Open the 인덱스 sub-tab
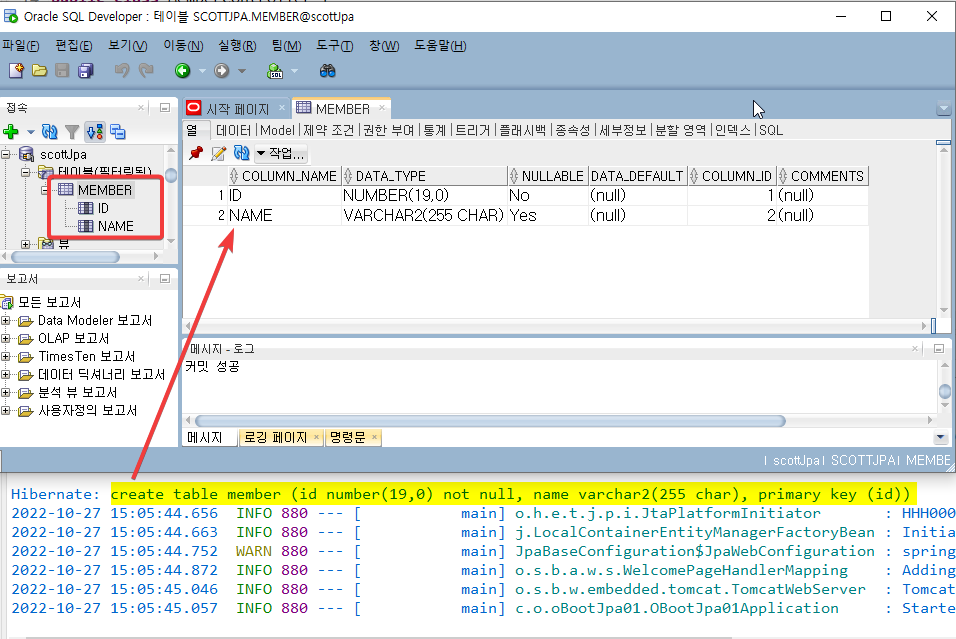 [x=732, y=130]
